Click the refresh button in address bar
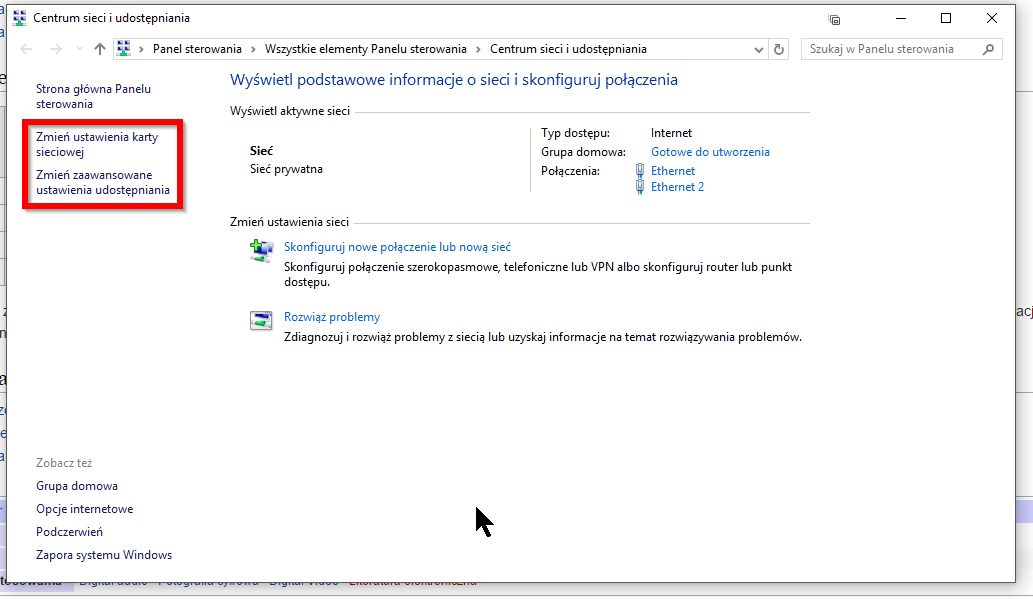Viewport: 1033px width, 599px height. [780, 49]
